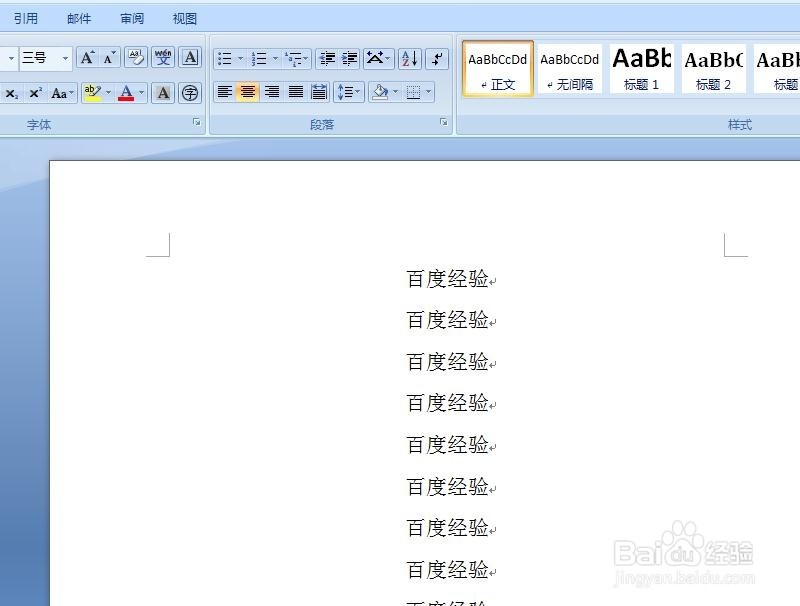Click the Clear Formatting icon
Viewport: 800px width, 606px height.
pyautogui.click(x=136, y=58)
